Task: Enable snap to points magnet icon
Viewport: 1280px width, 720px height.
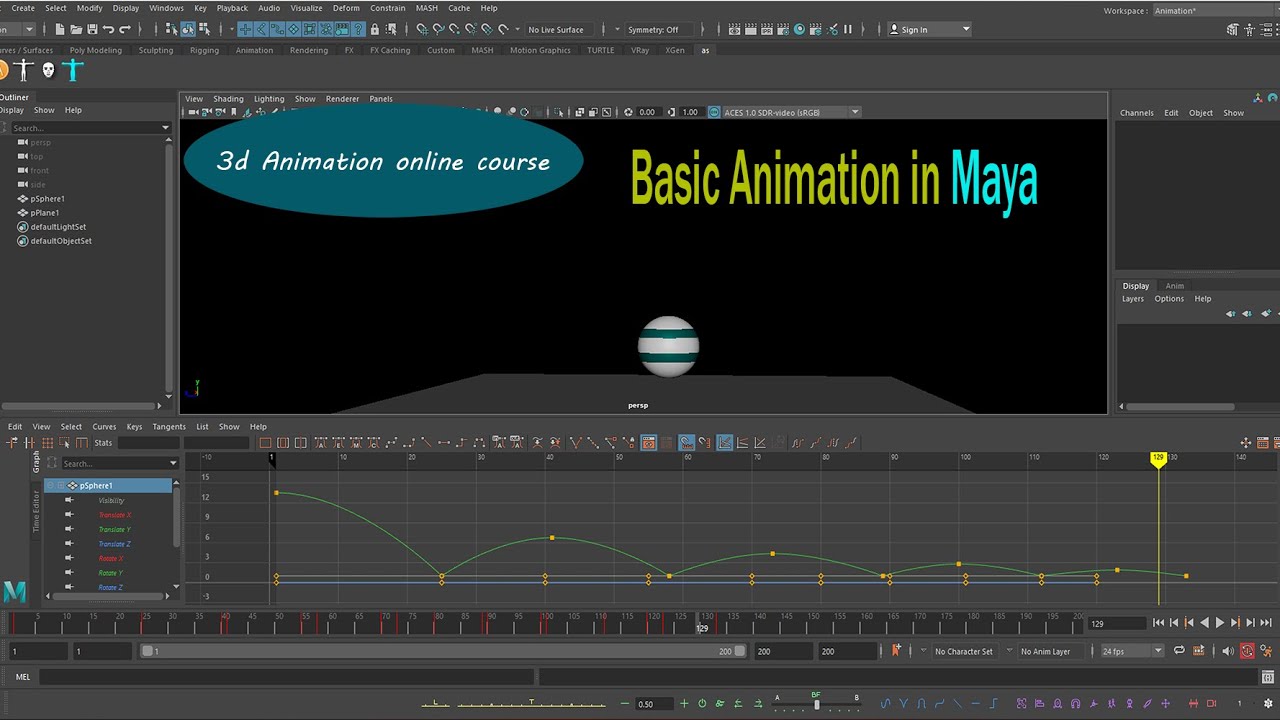Action: click(454, 30)
